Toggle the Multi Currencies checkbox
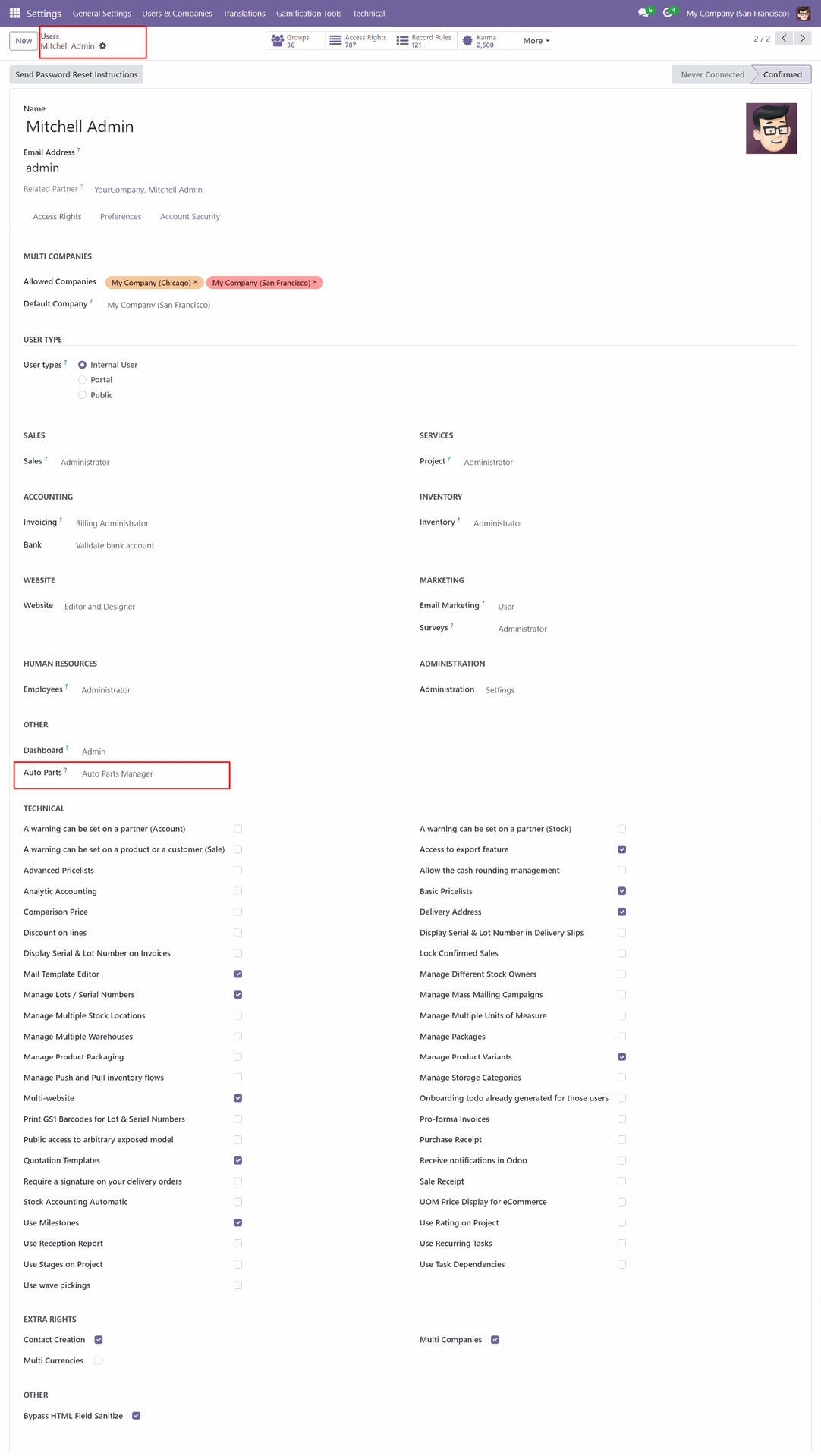821x1456 pixels. click(x=99, y=1360)
